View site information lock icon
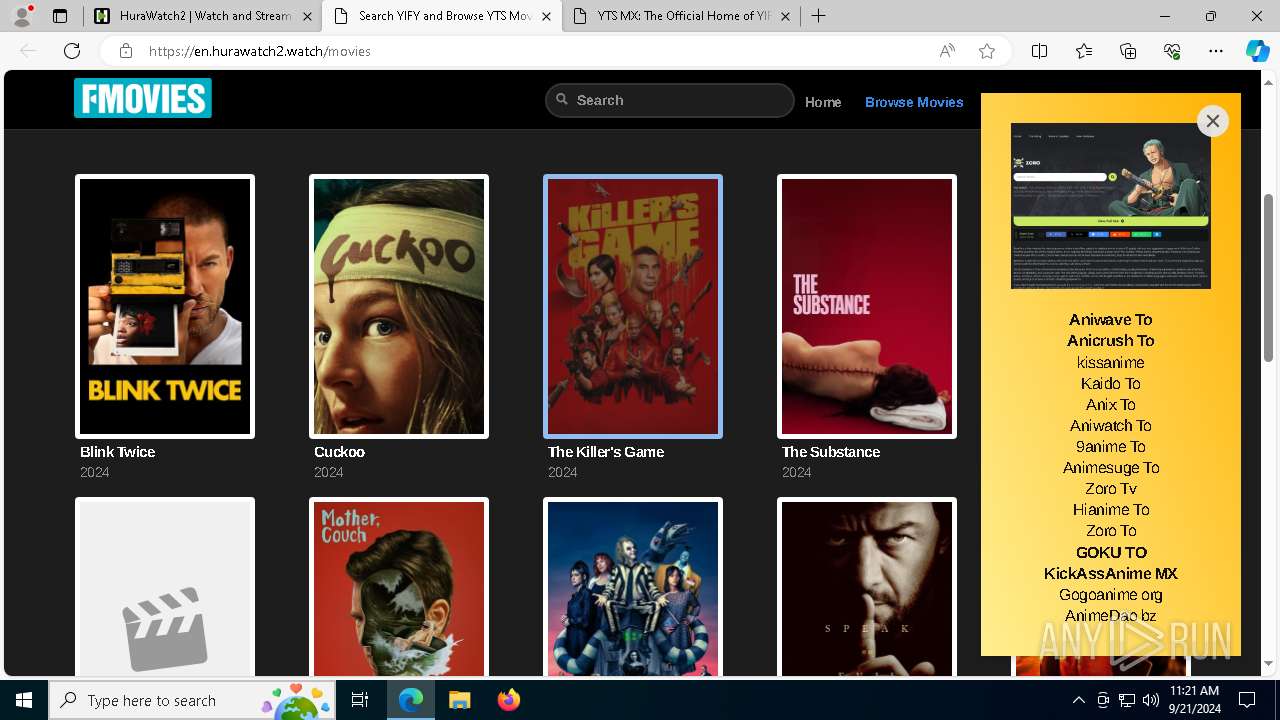The image size is (1280, 720). (x=125, y=51)
